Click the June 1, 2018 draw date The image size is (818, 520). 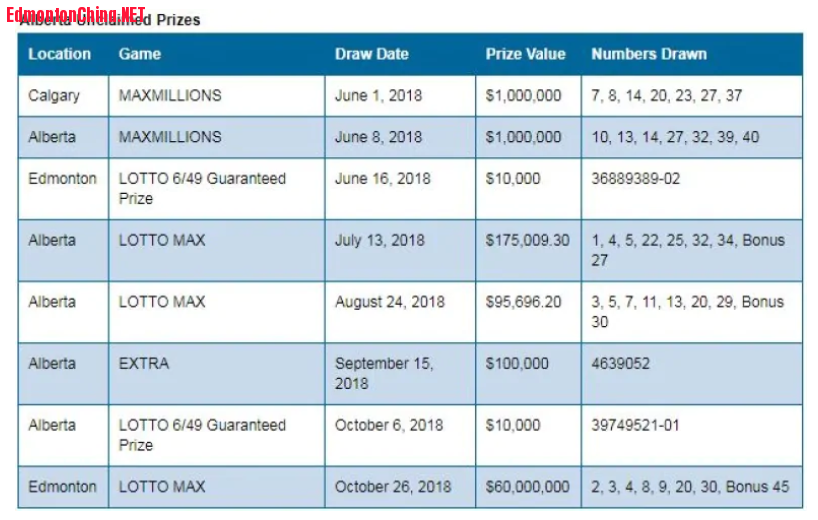(378, 96)
